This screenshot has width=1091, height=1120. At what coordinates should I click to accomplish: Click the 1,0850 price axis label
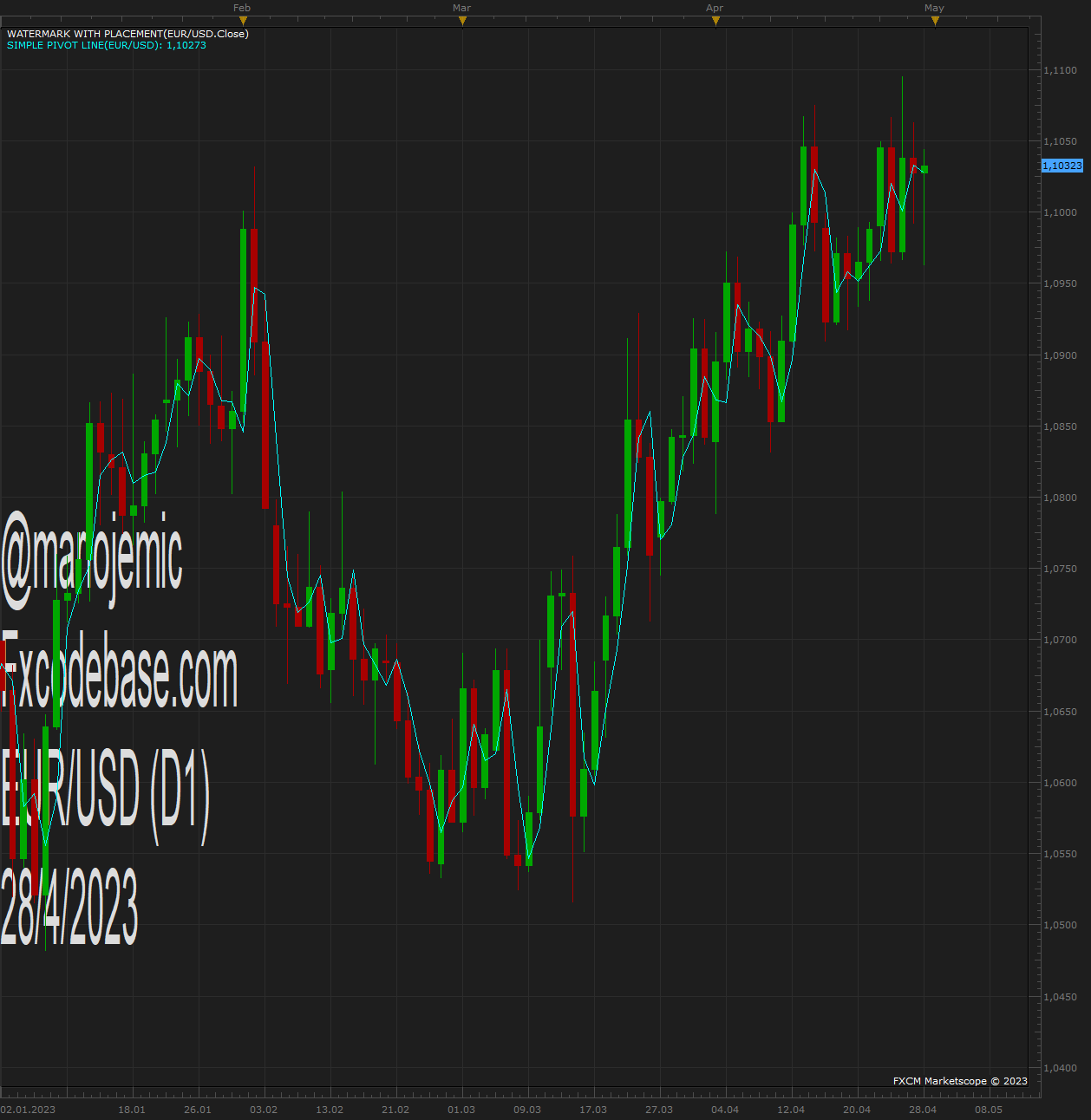pyautogui.click(x=1060, y=427)
